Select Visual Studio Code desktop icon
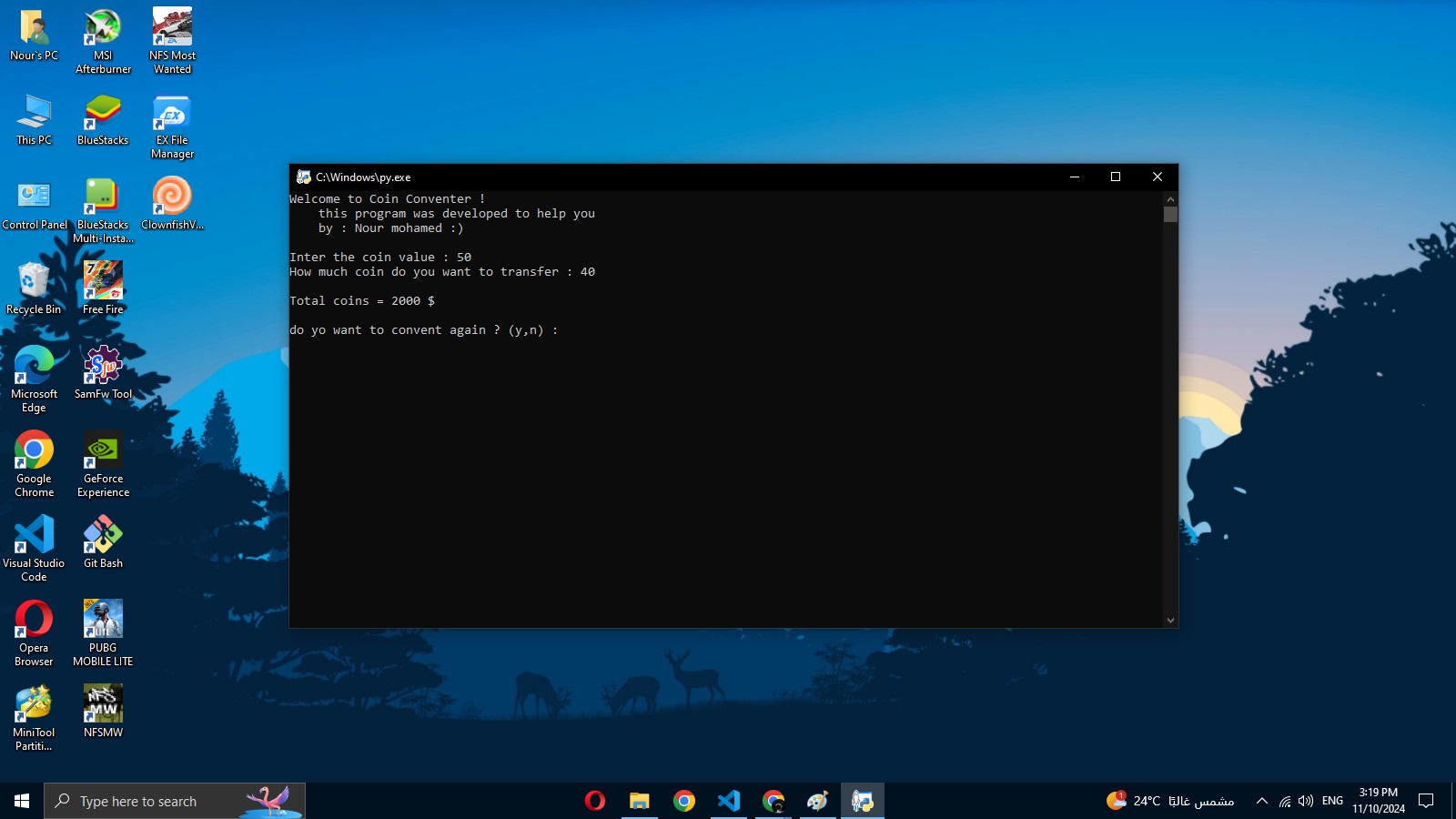The image size is (1456, 819). (34, 550)
